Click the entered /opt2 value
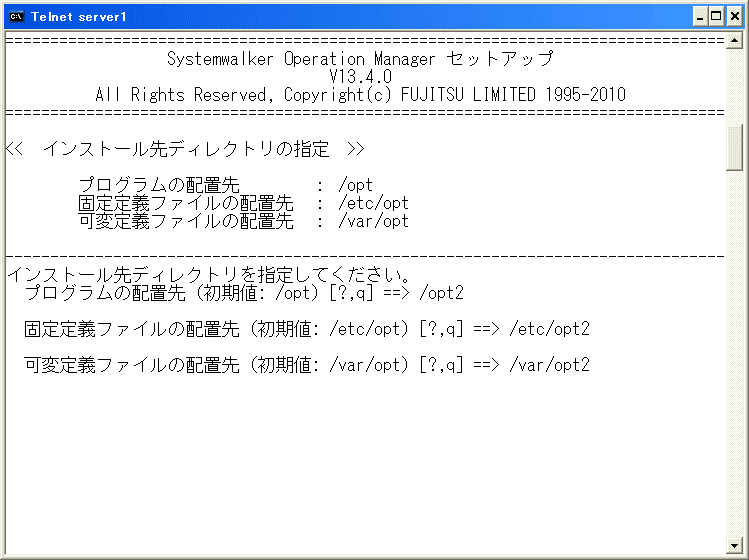749x560 pixels. (x=441, y=293)
